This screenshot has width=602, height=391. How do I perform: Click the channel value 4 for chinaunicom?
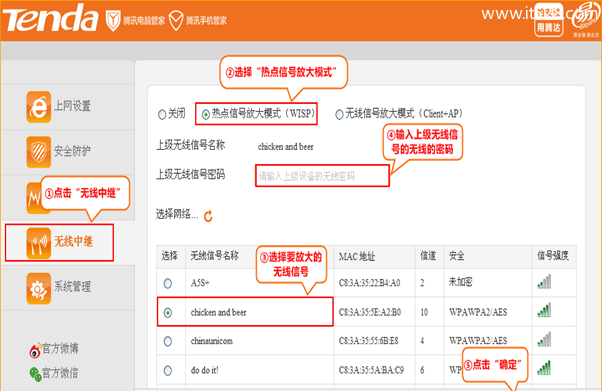pos(422,341)
